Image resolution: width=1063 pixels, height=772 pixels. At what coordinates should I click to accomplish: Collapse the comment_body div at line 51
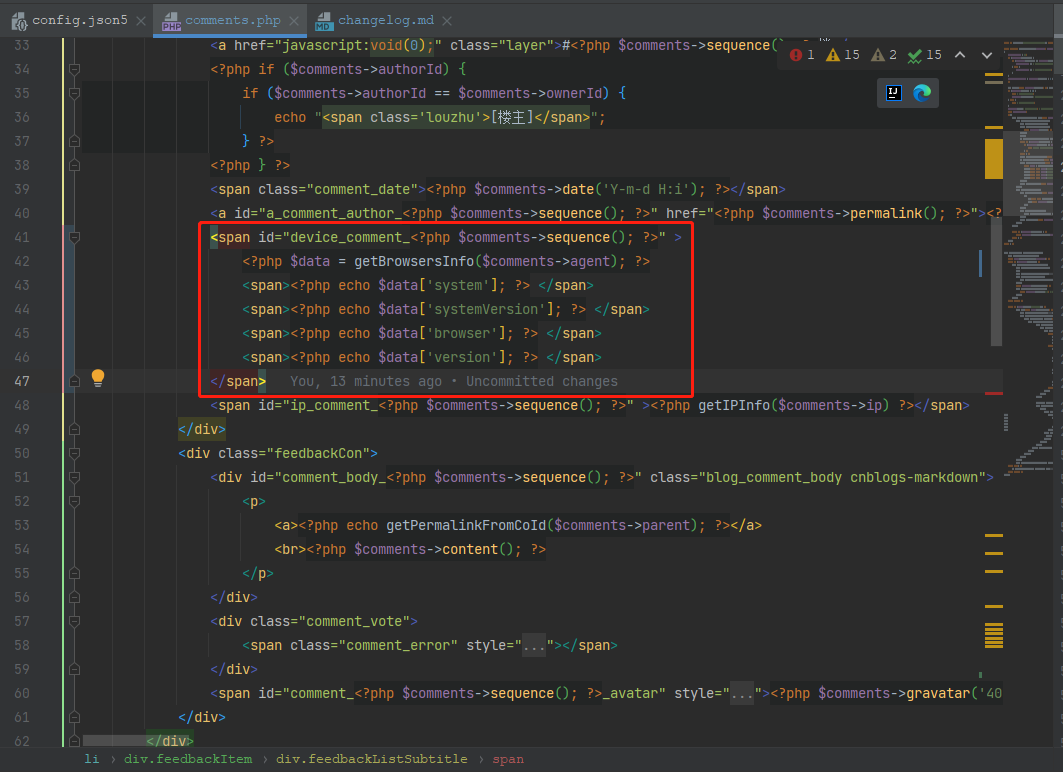pos(75,477)
